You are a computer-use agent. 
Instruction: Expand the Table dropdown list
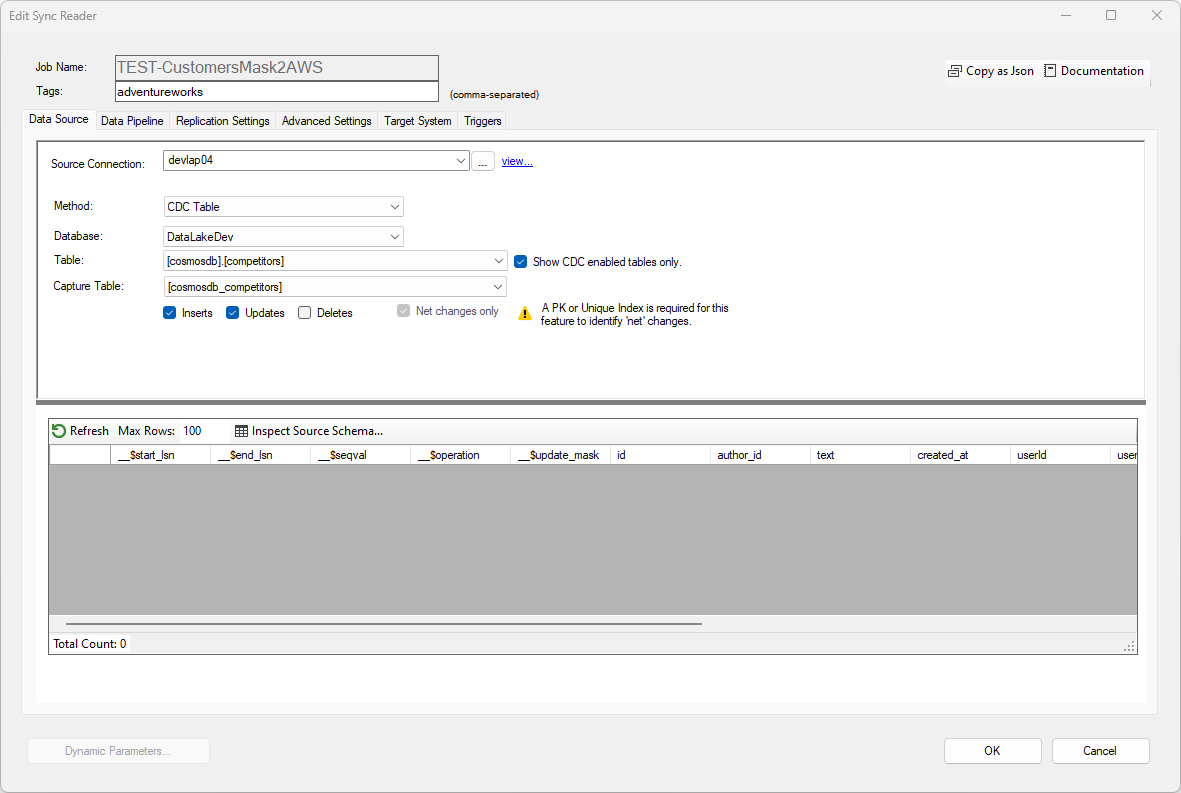tap(499, 261)
